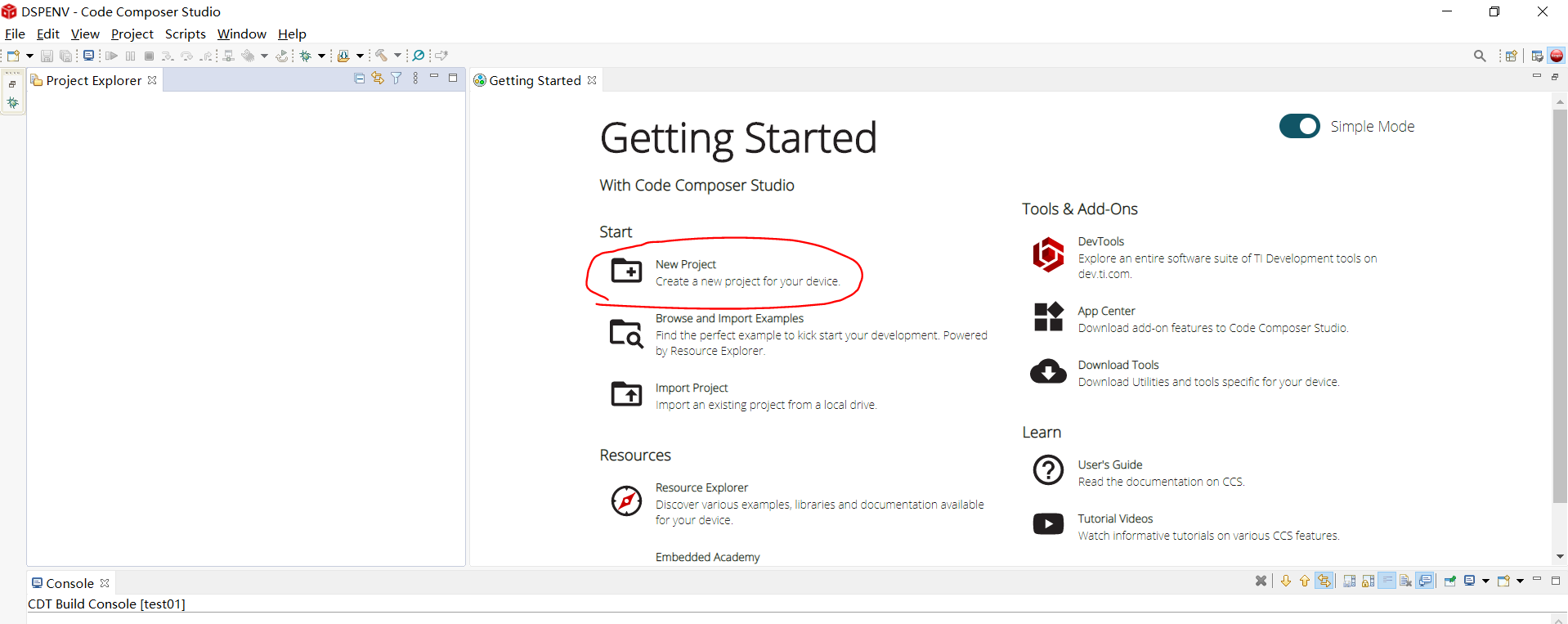Toggle Pin Console icon

(x=1450, y=581)
